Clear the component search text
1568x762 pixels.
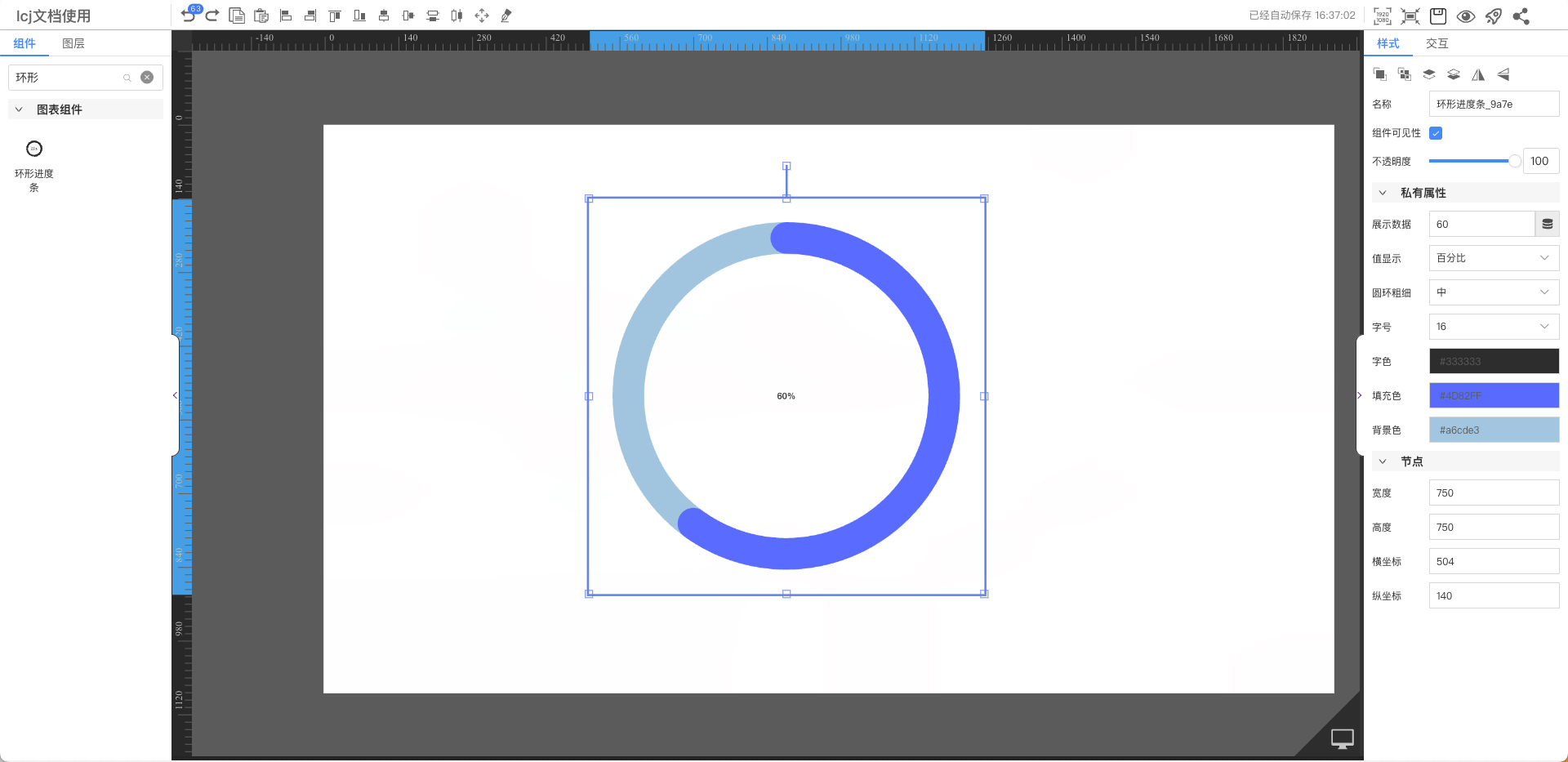pyautogui.click(x=147, y=78)
